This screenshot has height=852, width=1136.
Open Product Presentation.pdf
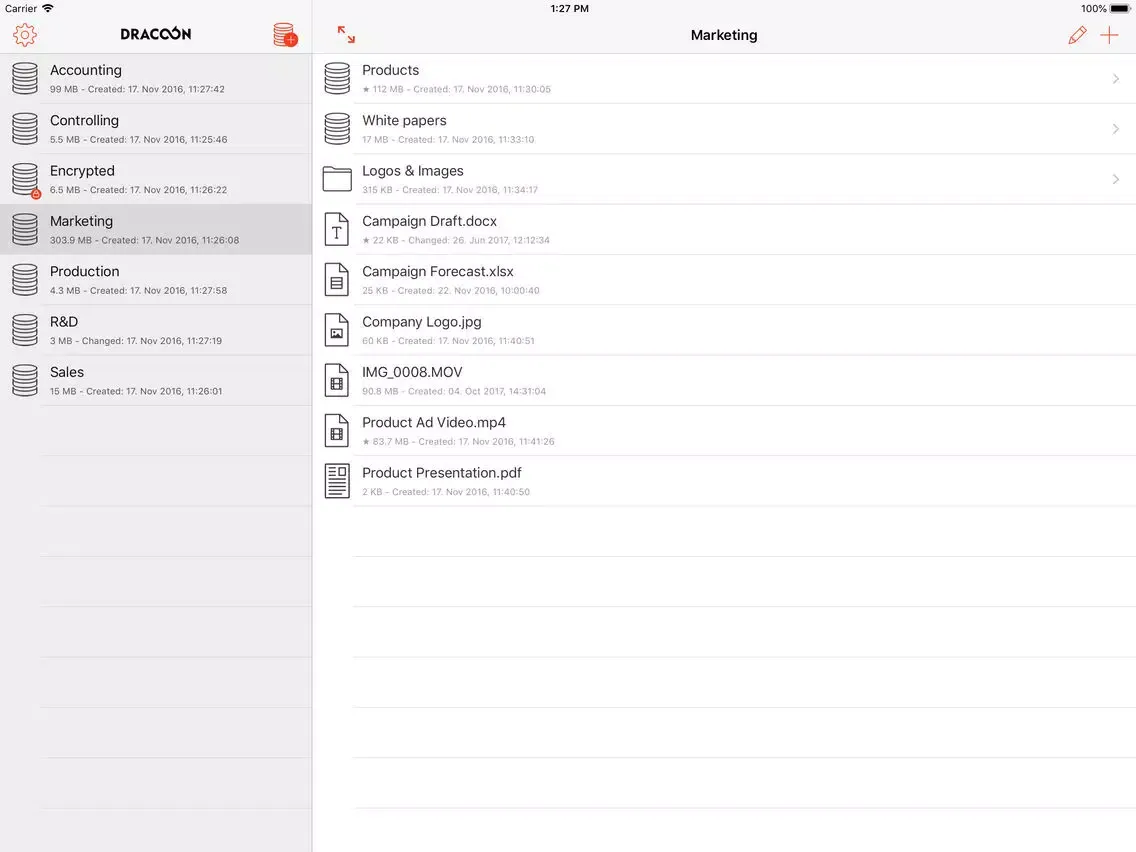[724, 480]
